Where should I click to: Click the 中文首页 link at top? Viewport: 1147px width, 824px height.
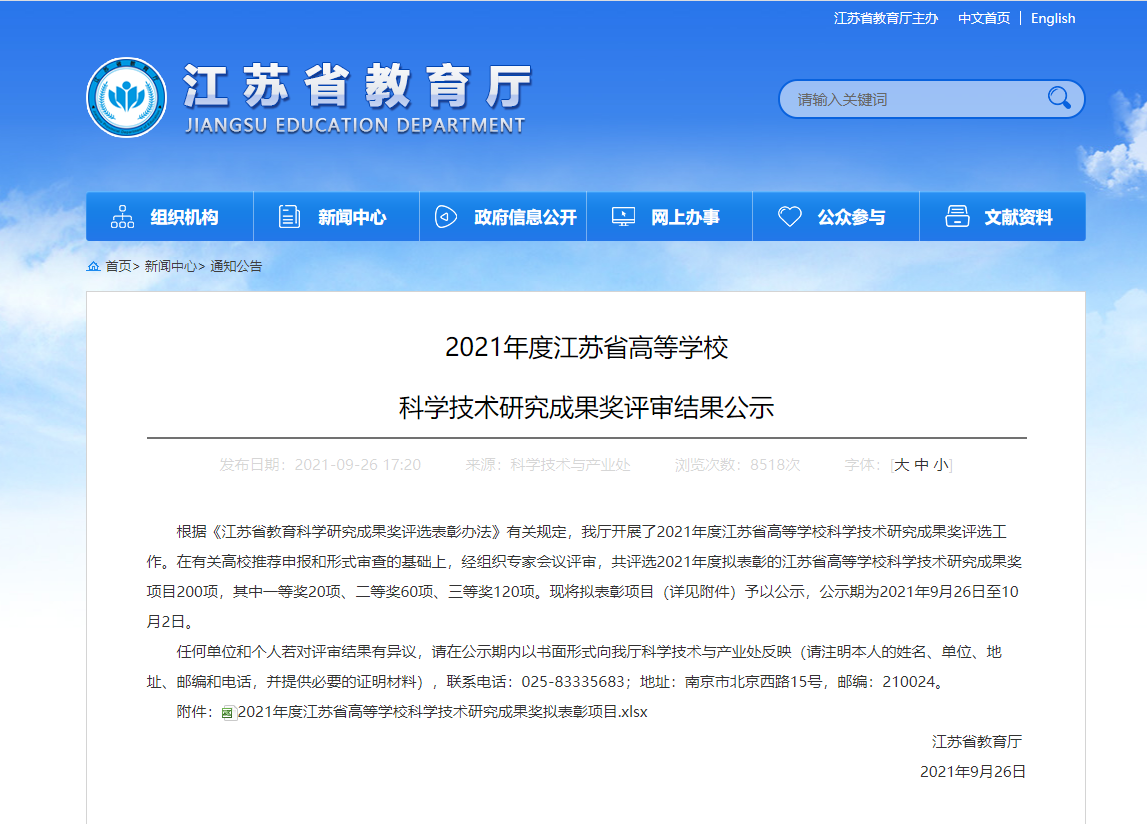[x=984, y=18]
